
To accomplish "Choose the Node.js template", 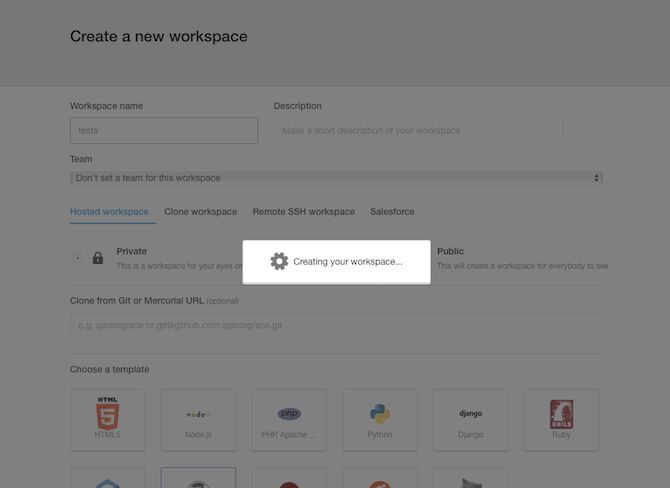I will pyautogui.click(x=198, y=420).
